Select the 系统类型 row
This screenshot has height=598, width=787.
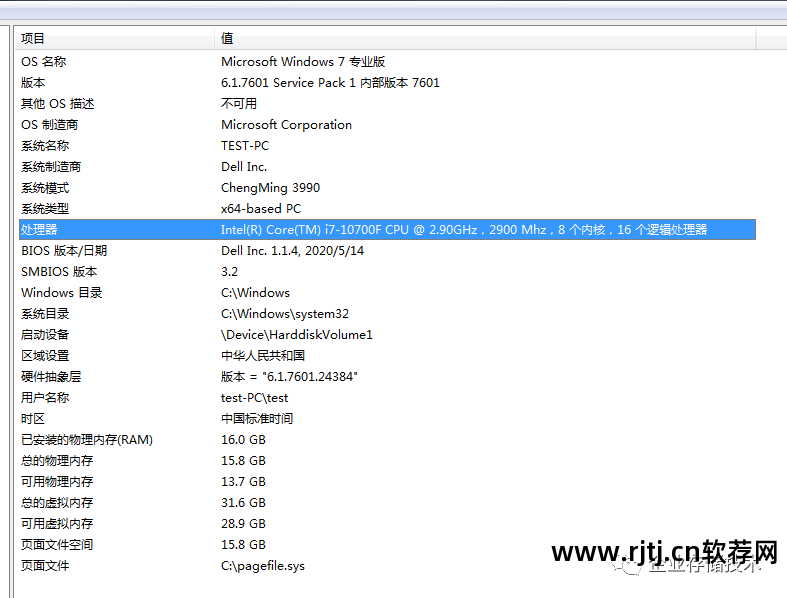click(387, 209)
